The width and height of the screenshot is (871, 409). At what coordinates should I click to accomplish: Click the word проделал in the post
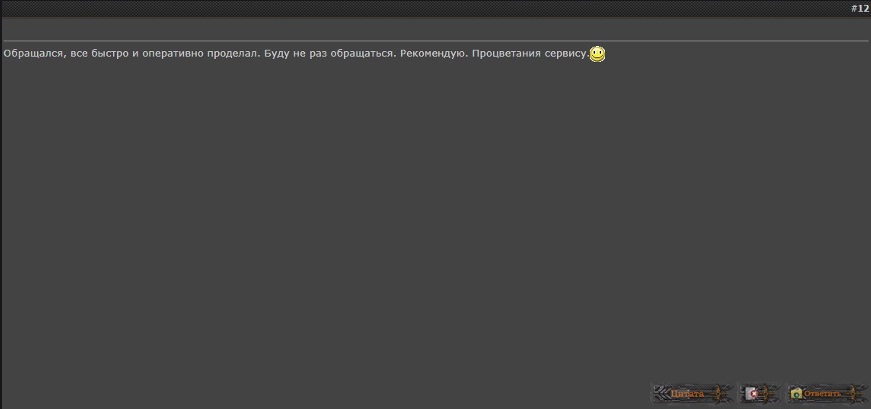[x=231, y=54]
